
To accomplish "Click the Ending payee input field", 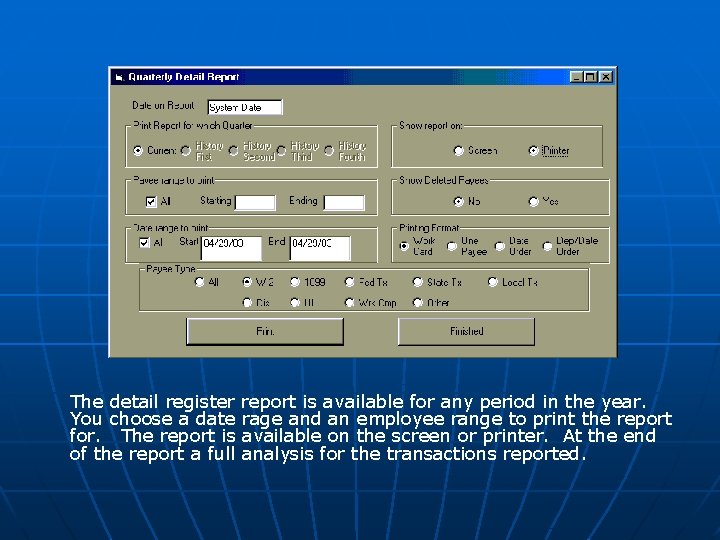I will (x=344, y=202).
